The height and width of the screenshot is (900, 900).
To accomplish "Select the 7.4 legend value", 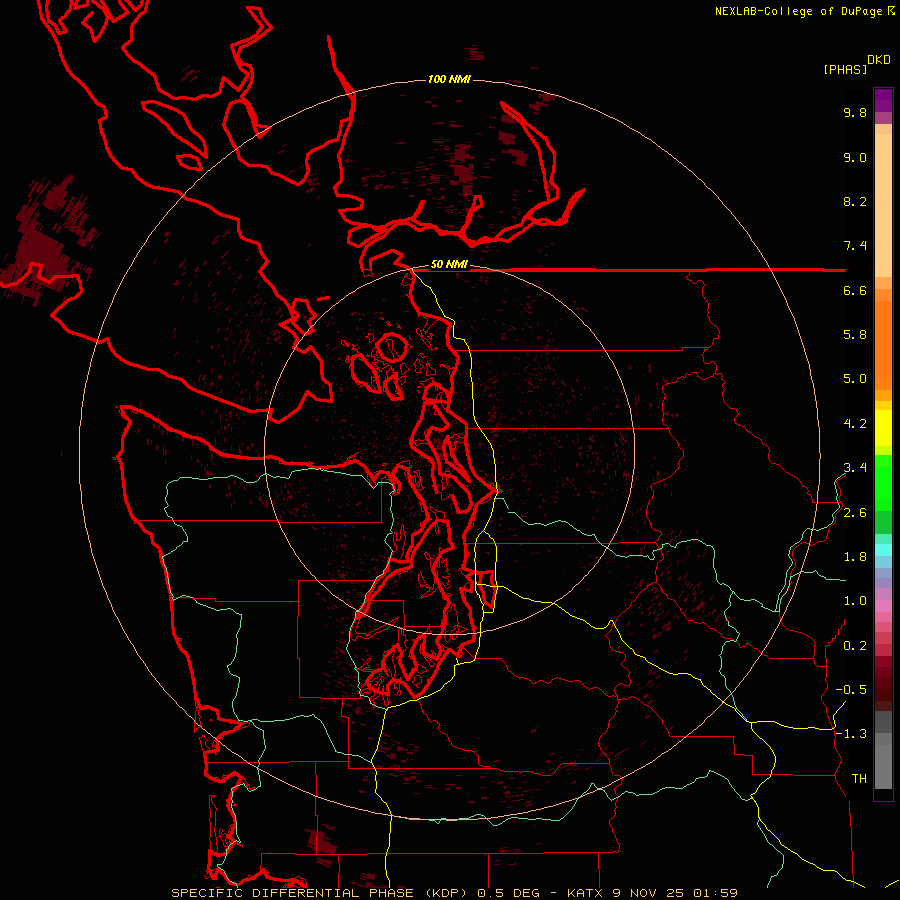I will point(855,246).
